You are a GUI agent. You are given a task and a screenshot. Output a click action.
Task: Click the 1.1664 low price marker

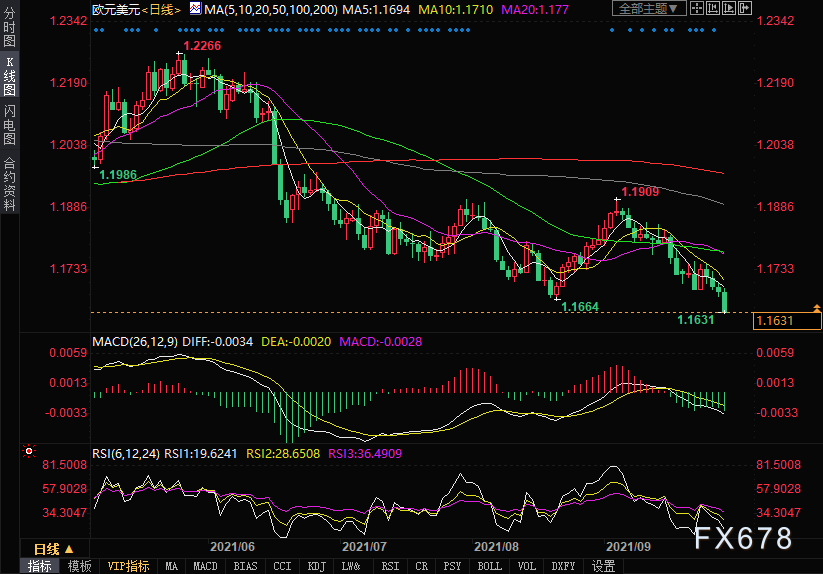click(580, 306)
